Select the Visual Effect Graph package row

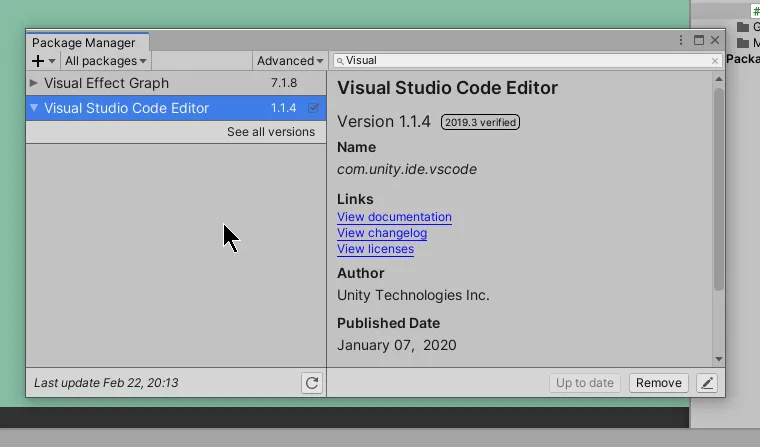(x=176, y=83)
